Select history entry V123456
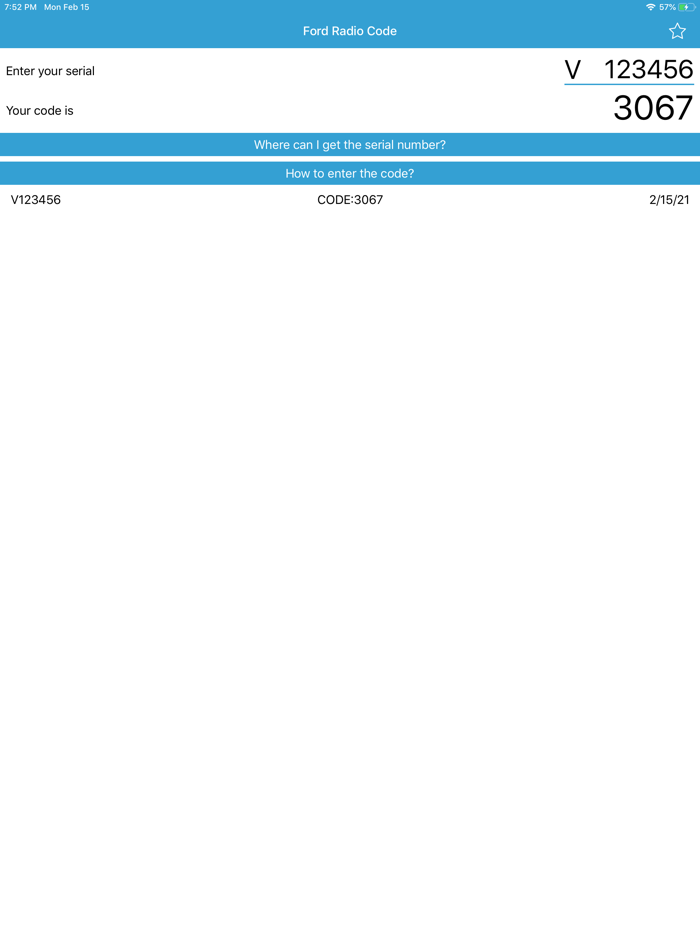 [36, 200]
